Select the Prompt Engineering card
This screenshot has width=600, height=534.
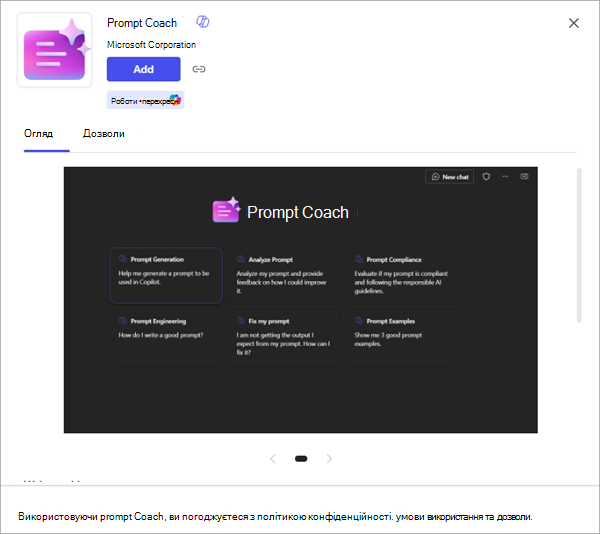pos(166,337)
